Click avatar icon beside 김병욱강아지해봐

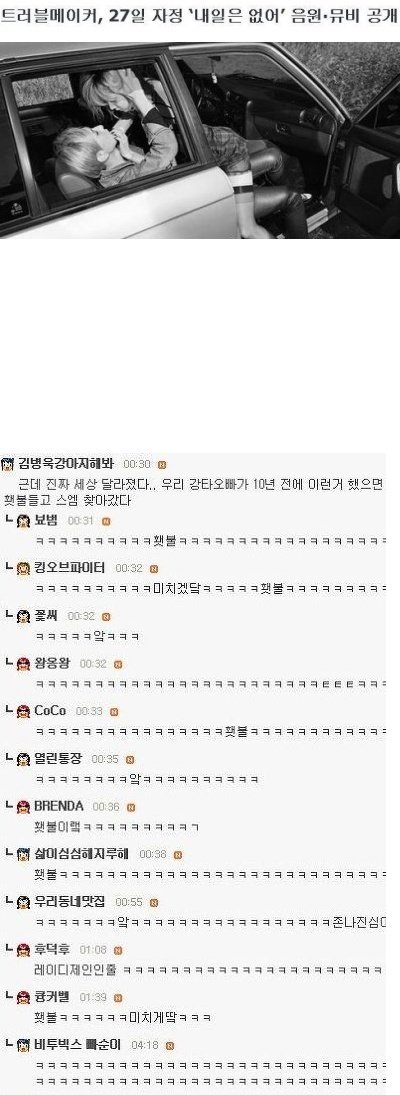pos(7,465)
